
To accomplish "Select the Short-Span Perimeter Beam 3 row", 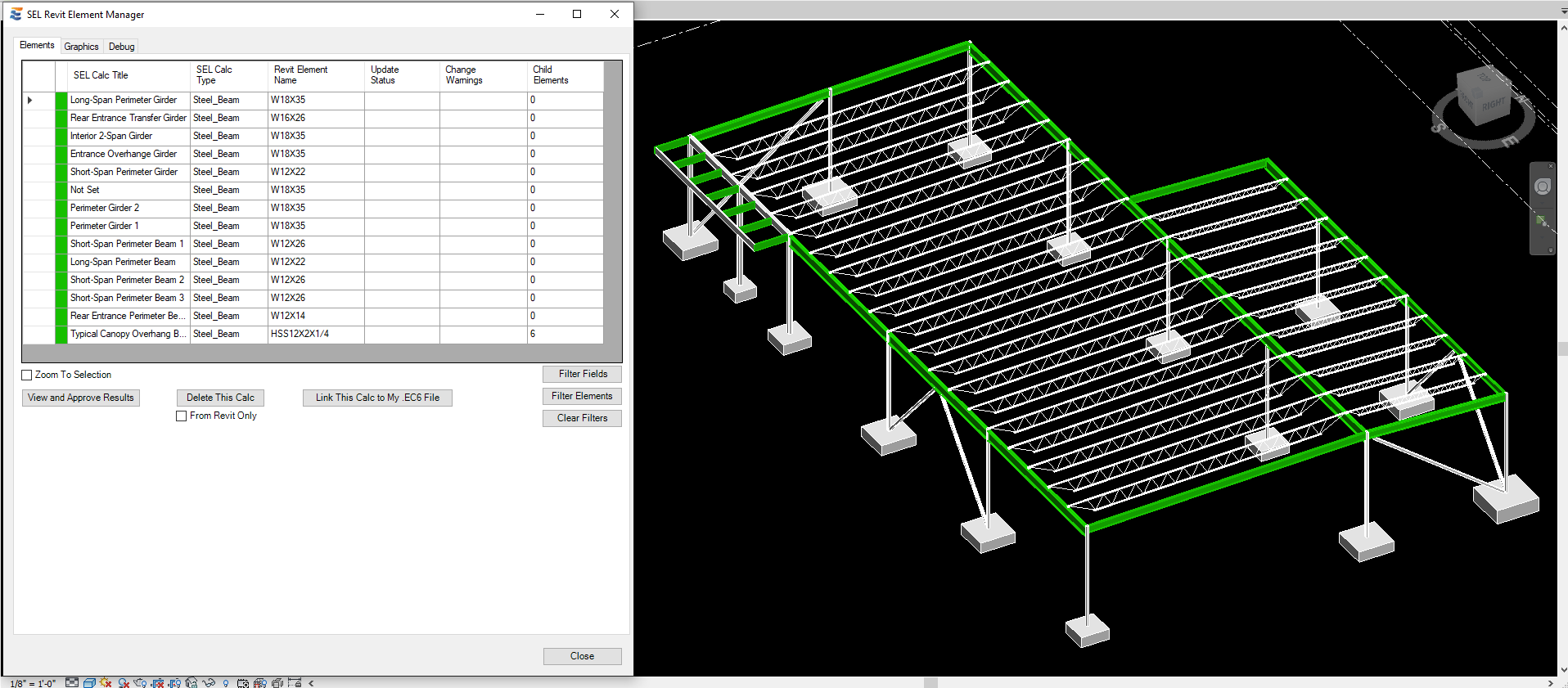I will 313,298.
